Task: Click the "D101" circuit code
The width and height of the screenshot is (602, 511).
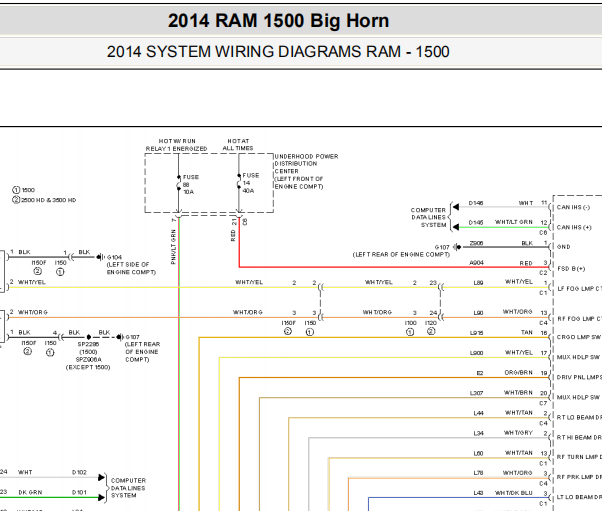Action: tap(79, 492)
